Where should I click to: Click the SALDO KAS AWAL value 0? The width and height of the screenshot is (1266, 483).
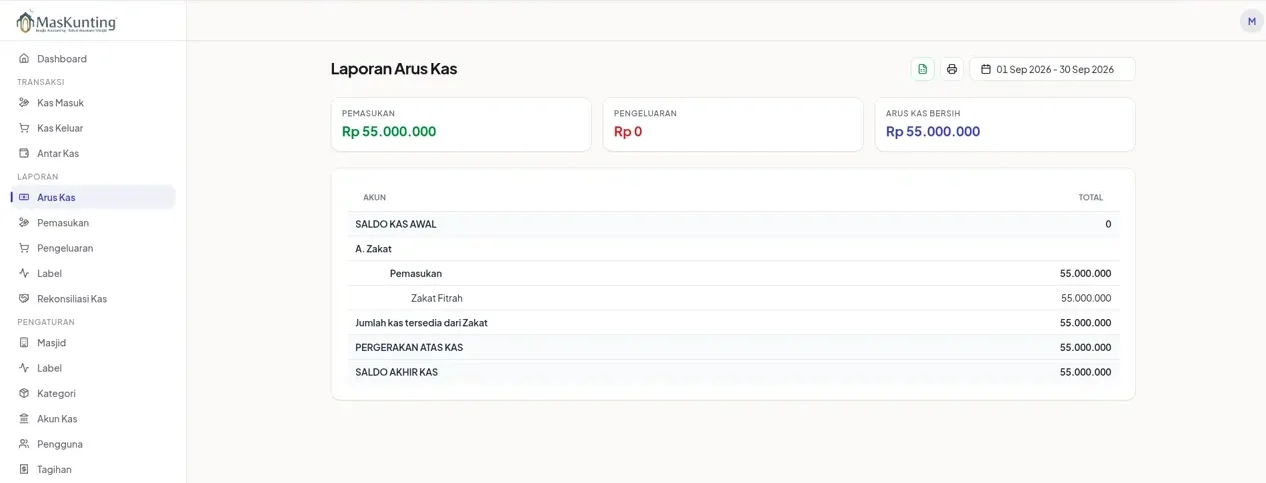tap(1108, 224)
